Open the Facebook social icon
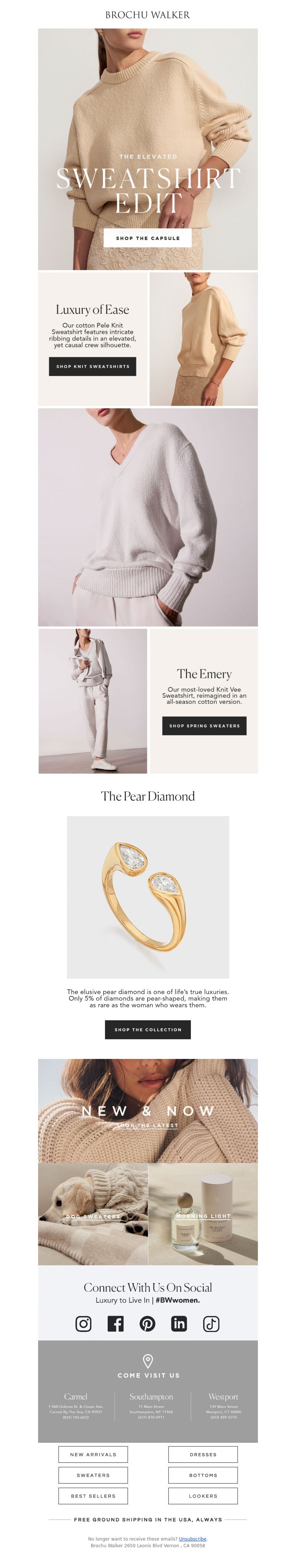Screen dimensions: 296x1568 [115, 1324]
